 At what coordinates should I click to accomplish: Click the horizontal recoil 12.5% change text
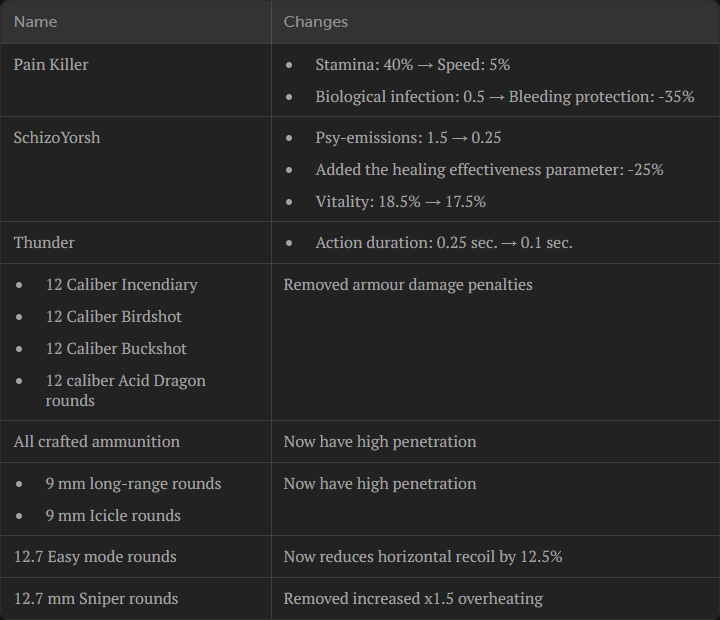coord(422,556)
